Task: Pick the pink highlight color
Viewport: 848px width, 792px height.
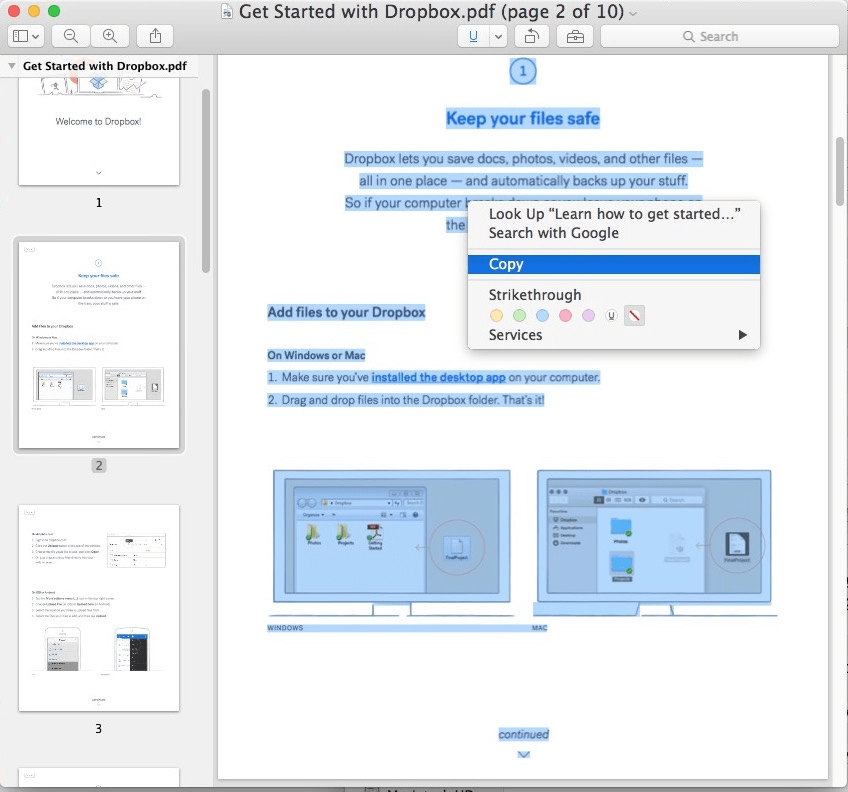Action: (565, 315)
